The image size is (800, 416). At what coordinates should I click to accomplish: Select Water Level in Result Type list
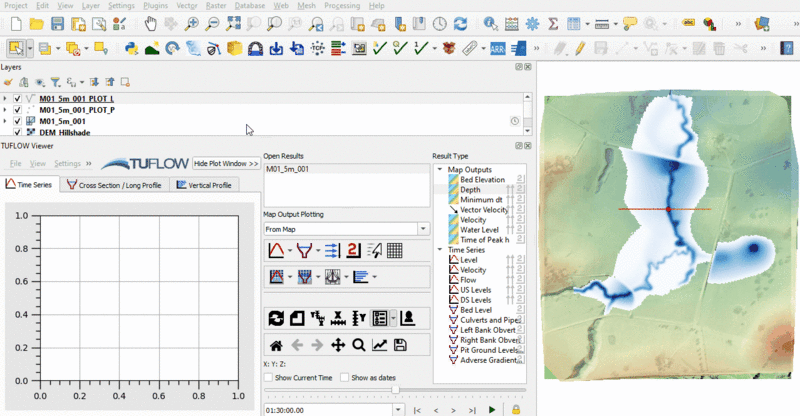[479, 229]
